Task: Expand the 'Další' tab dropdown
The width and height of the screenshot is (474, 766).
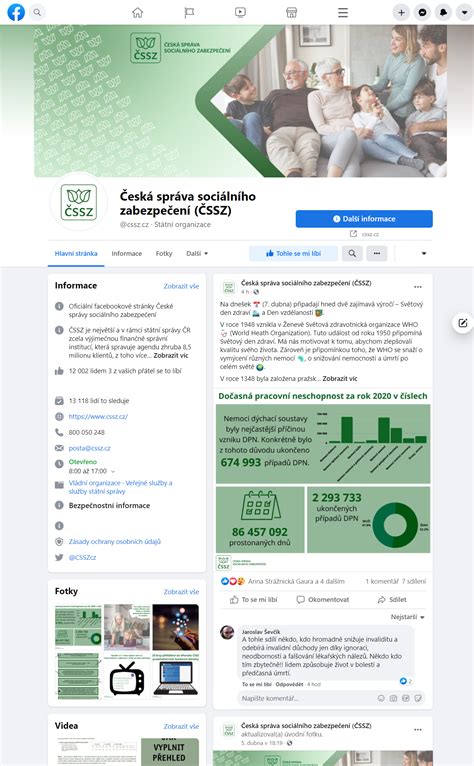Action: tap(197, 253)
